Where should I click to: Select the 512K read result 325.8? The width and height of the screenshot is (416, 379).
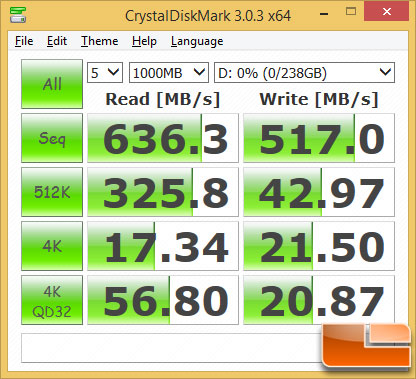pyautogui.click(x=163, y=192)
